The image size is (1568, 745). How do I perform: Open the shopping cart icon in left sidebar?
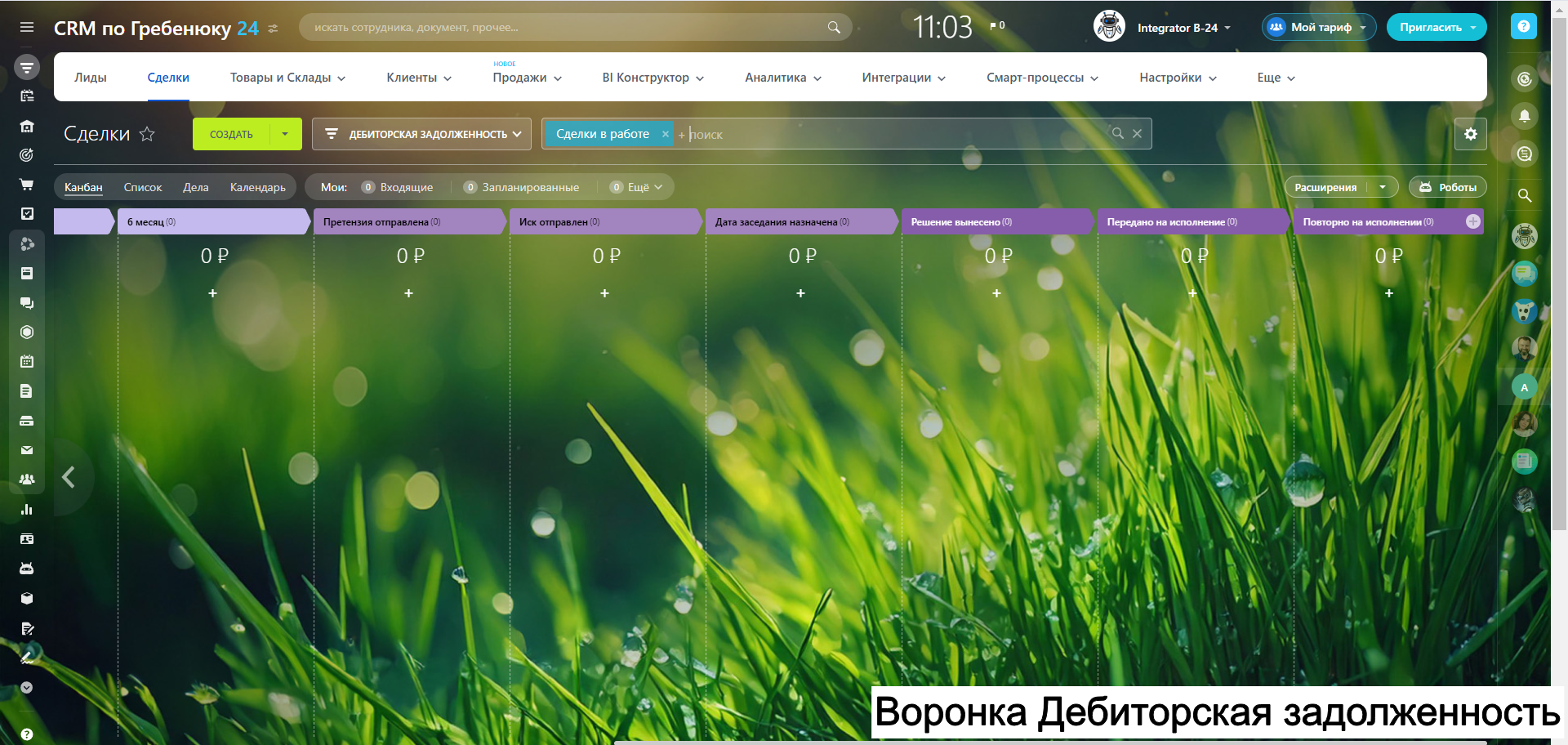(27, 185)
